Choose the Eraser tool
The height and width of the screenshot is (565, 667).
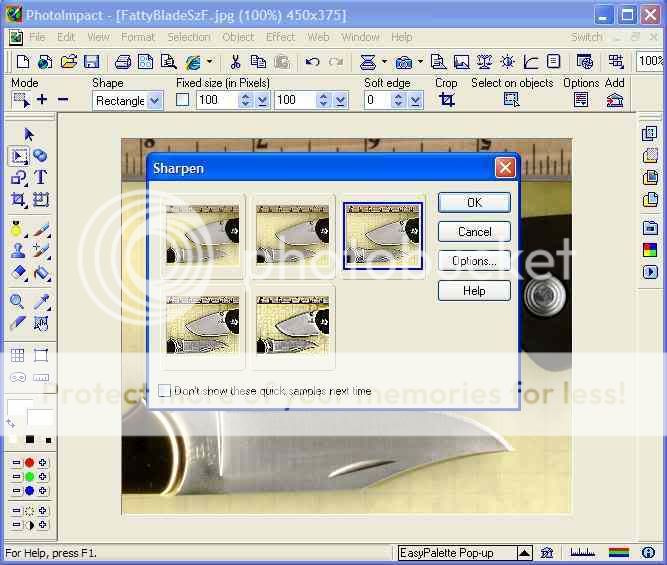pyautogui.click(x=18, y=271)
